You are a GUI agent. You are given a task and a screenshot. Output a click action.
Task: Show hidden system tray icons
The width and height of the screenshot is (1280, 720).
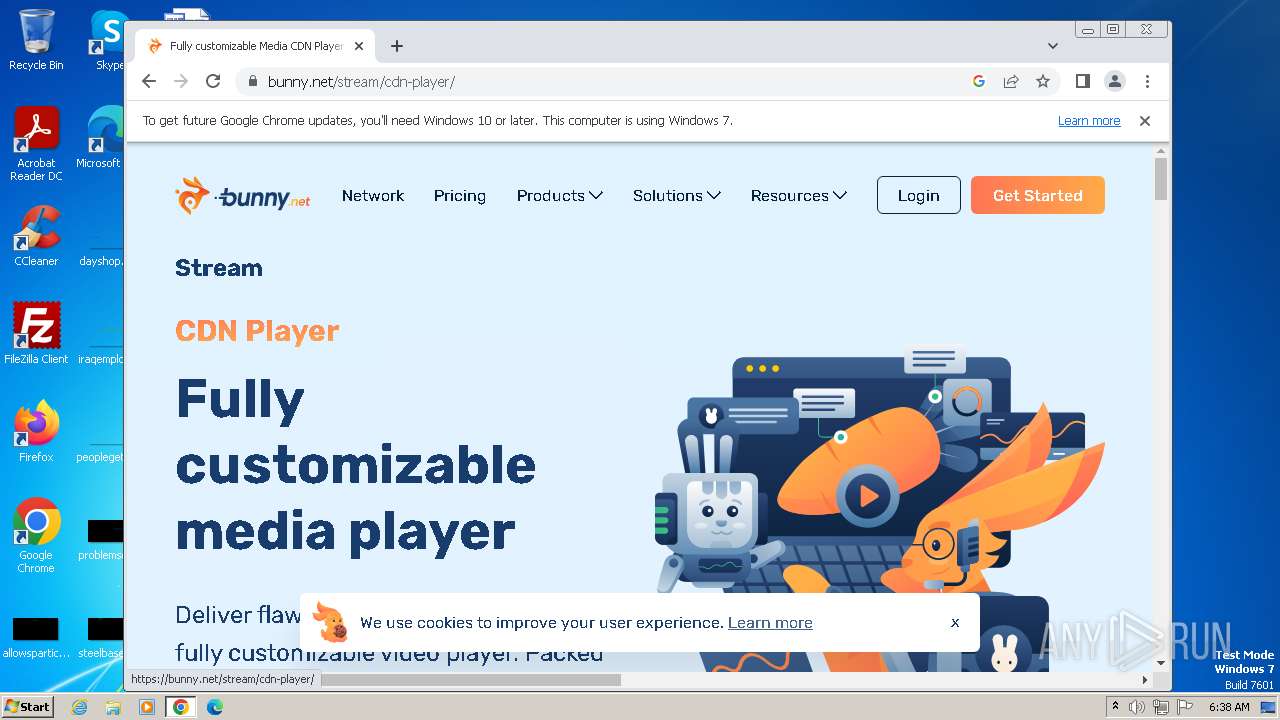click(x=1115, y=707)
